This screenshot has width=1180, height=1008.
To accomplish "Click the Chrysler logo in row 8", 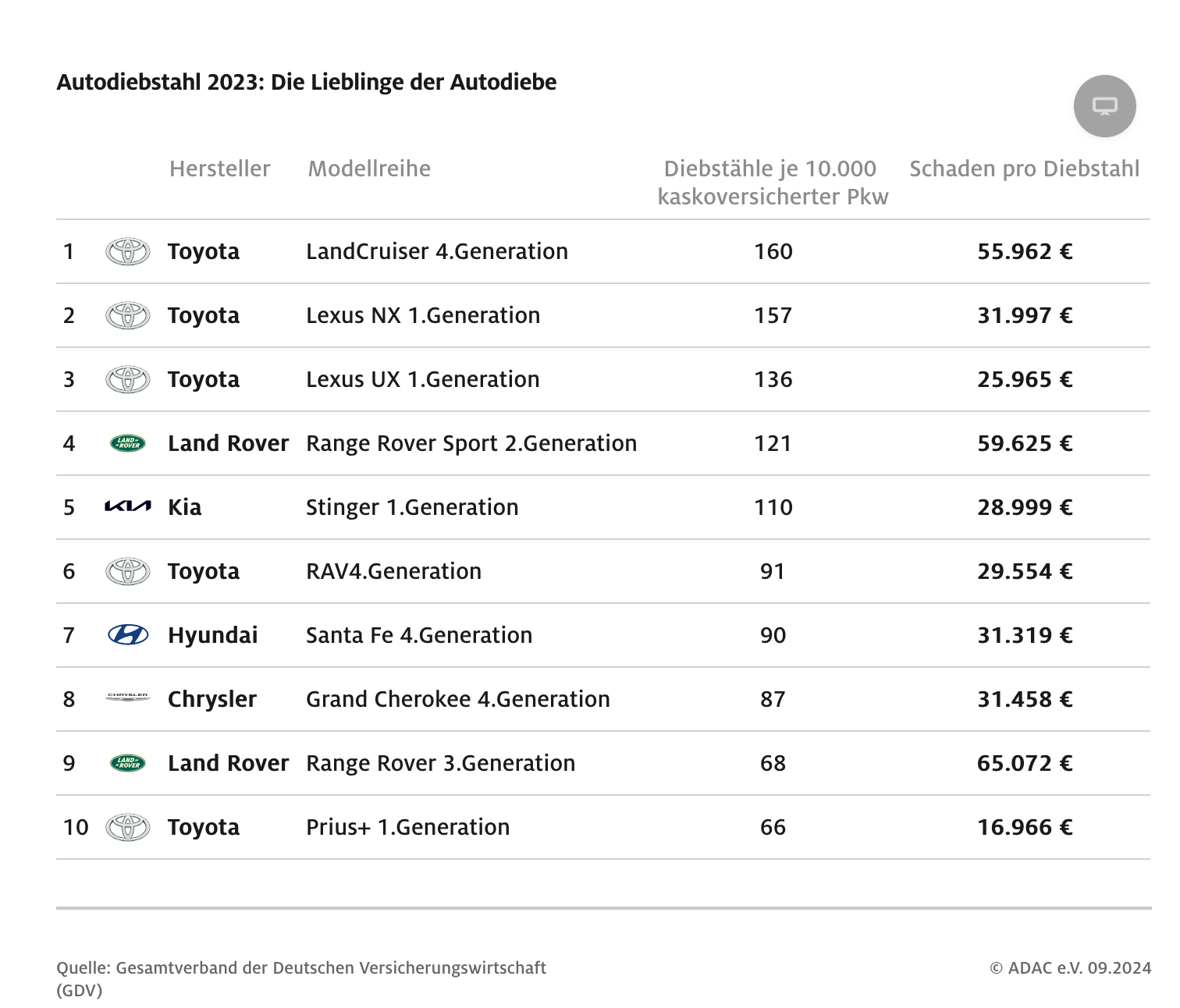I will point(128,697).
